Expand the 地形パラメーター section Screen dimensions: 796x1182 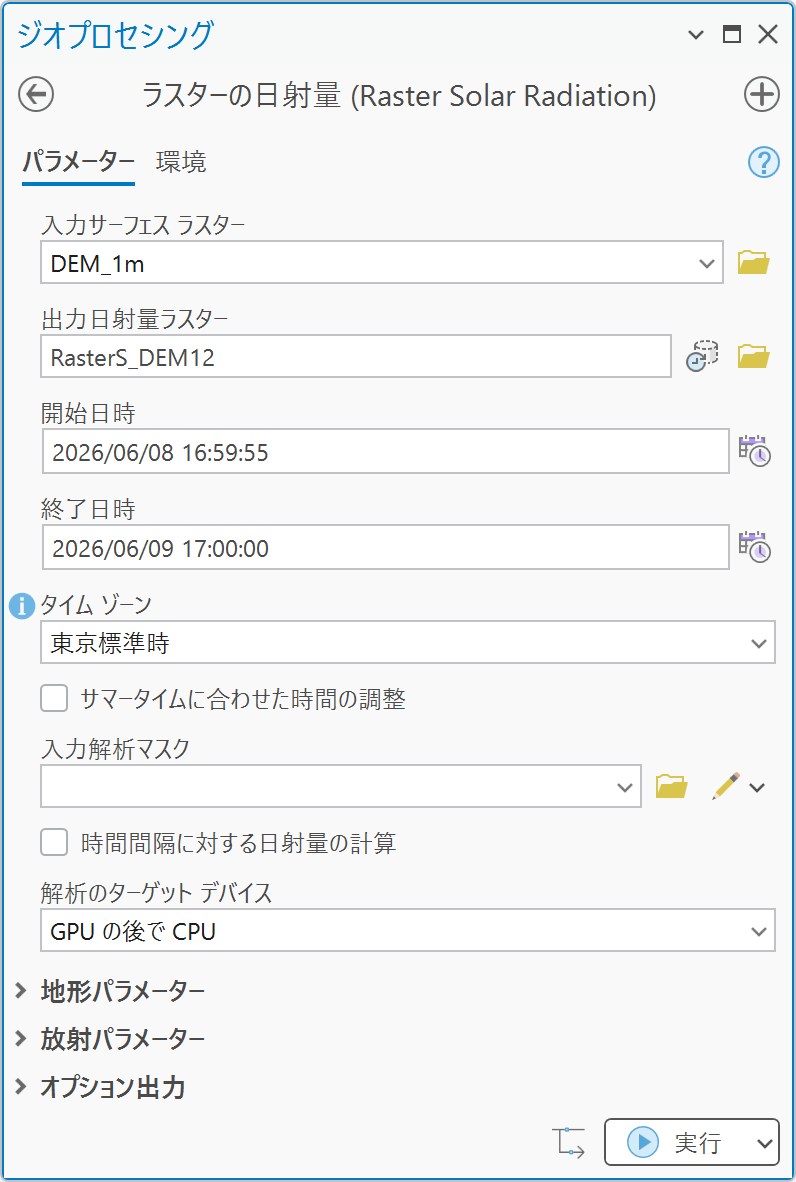[110, 991]
